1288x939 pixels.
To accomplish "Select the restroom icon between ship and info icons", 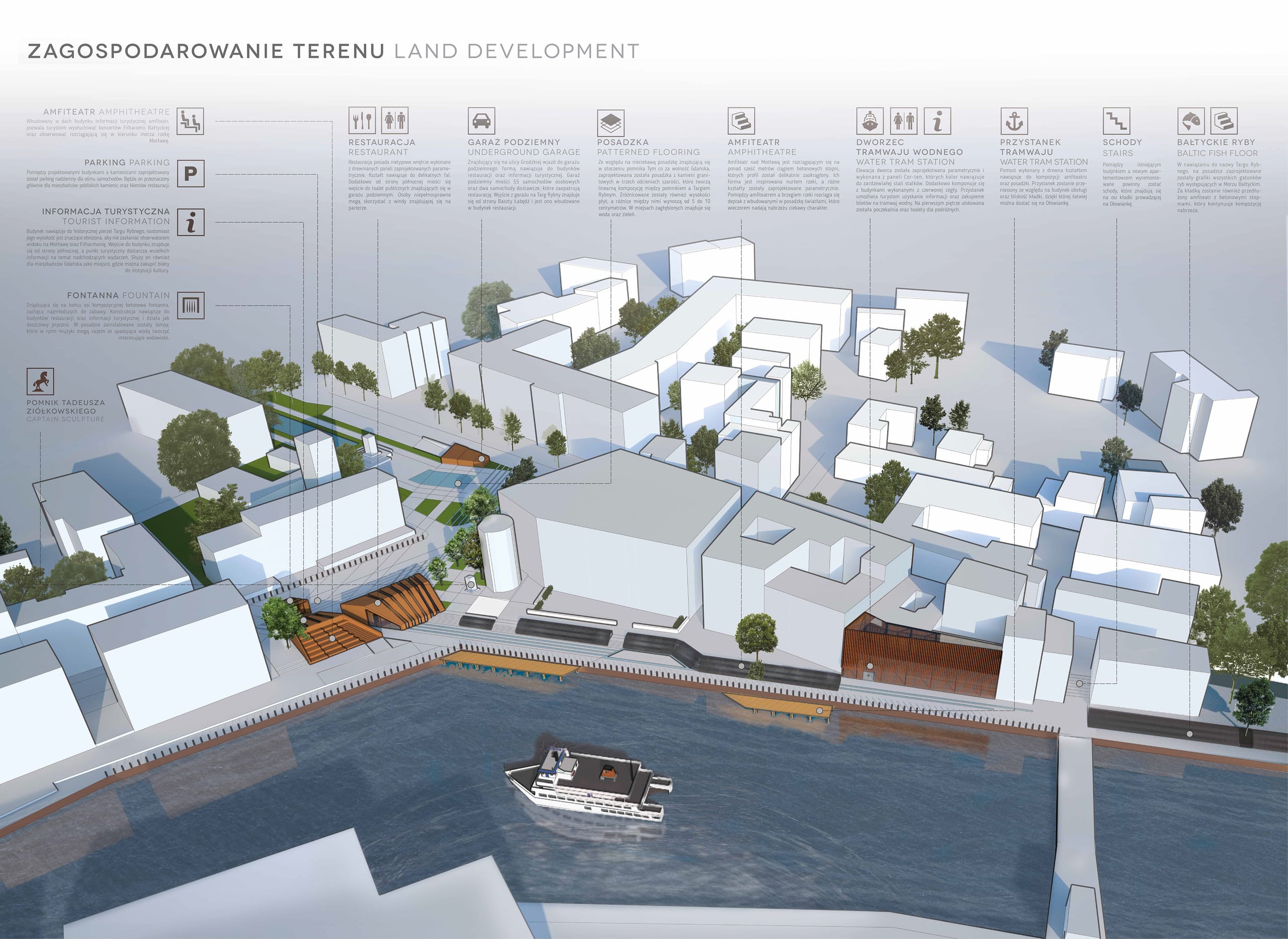I will [x=904, y=121].
